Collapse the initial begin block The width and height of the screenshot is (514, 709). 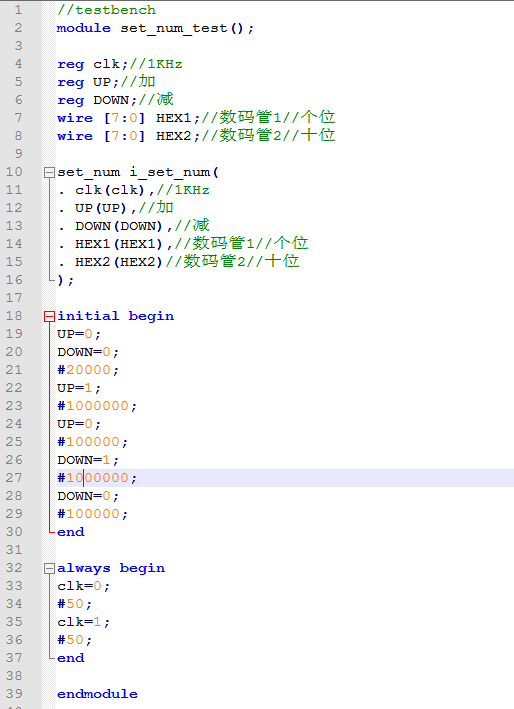click(49, 317)
